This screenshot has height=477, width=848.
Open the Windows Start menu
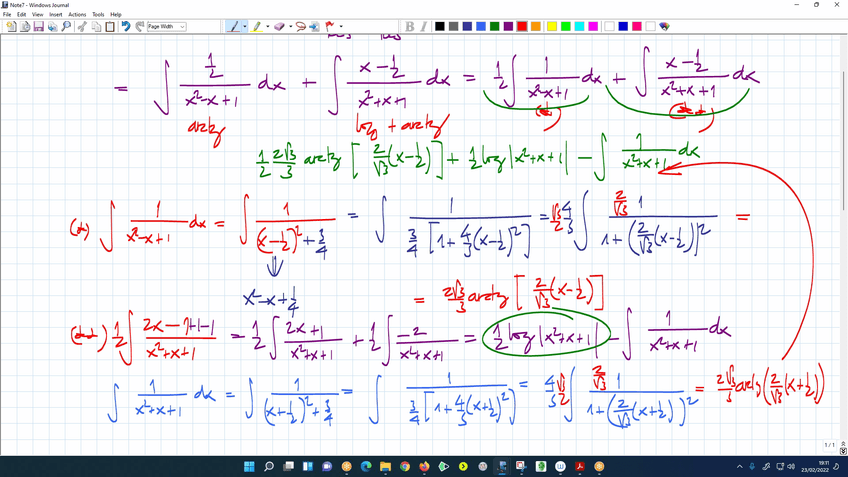point(249,467)
